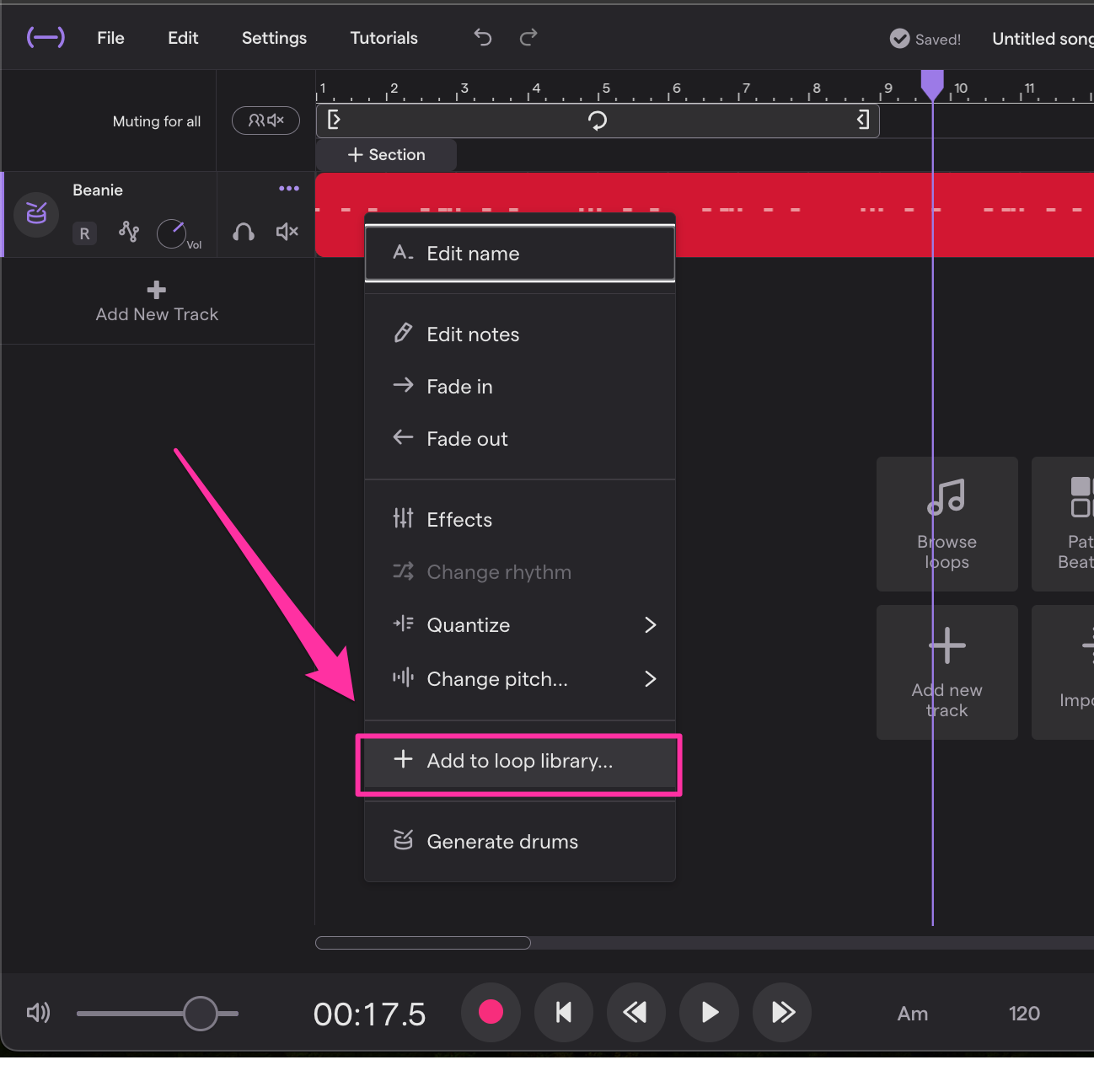The width and height of the screenshot is (1094, 1092).
Task: Click the play button
Action: click(x=710, y=1012)
